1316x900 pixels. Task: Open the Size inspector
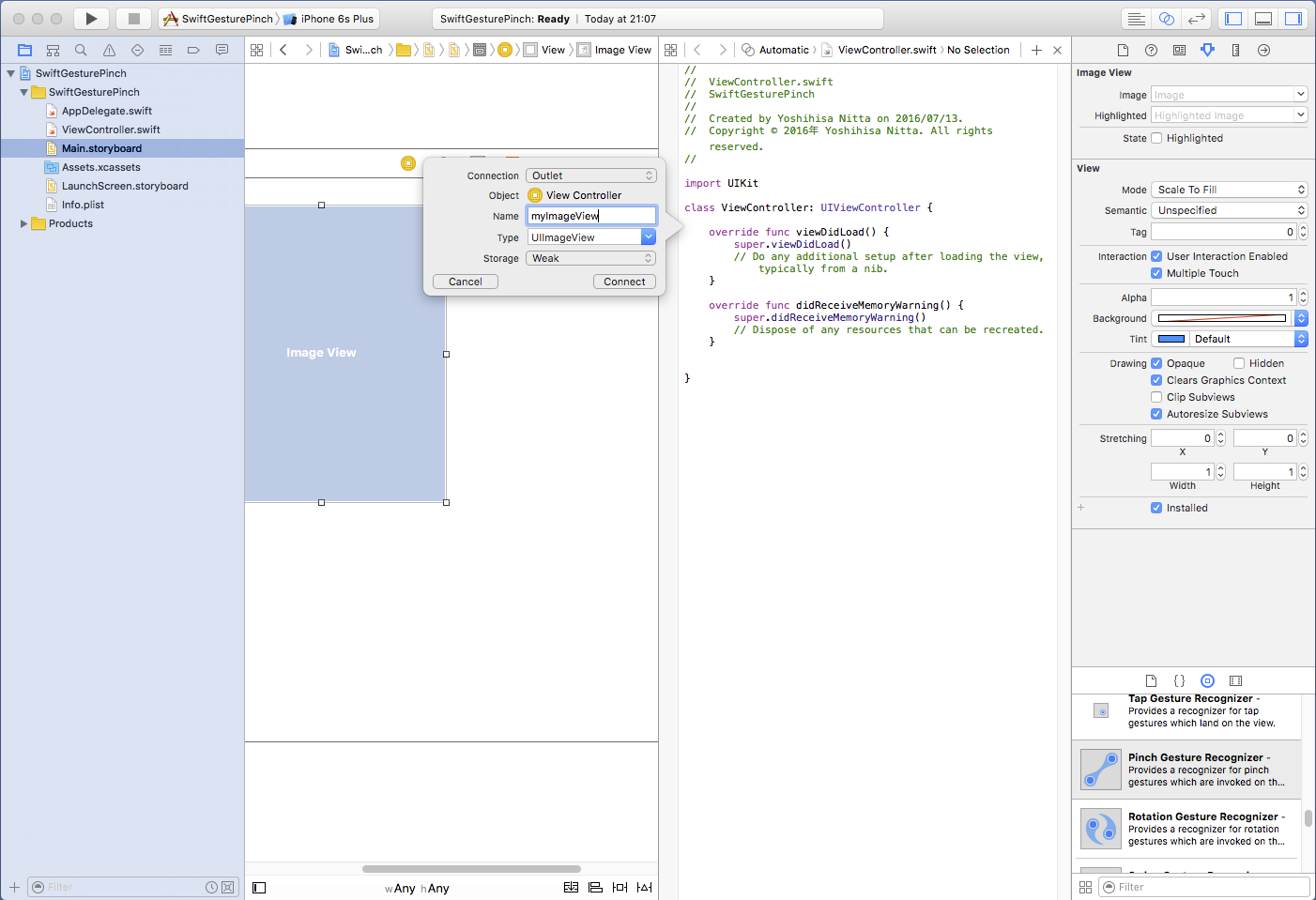[x=1235, y=50]
